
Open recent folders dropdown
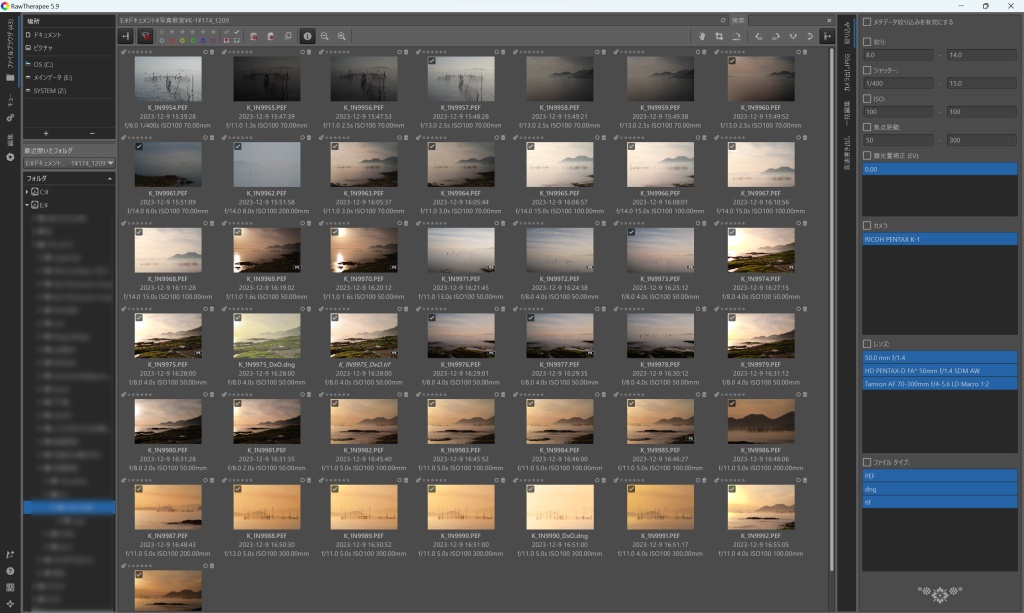(x=69, y=163)
